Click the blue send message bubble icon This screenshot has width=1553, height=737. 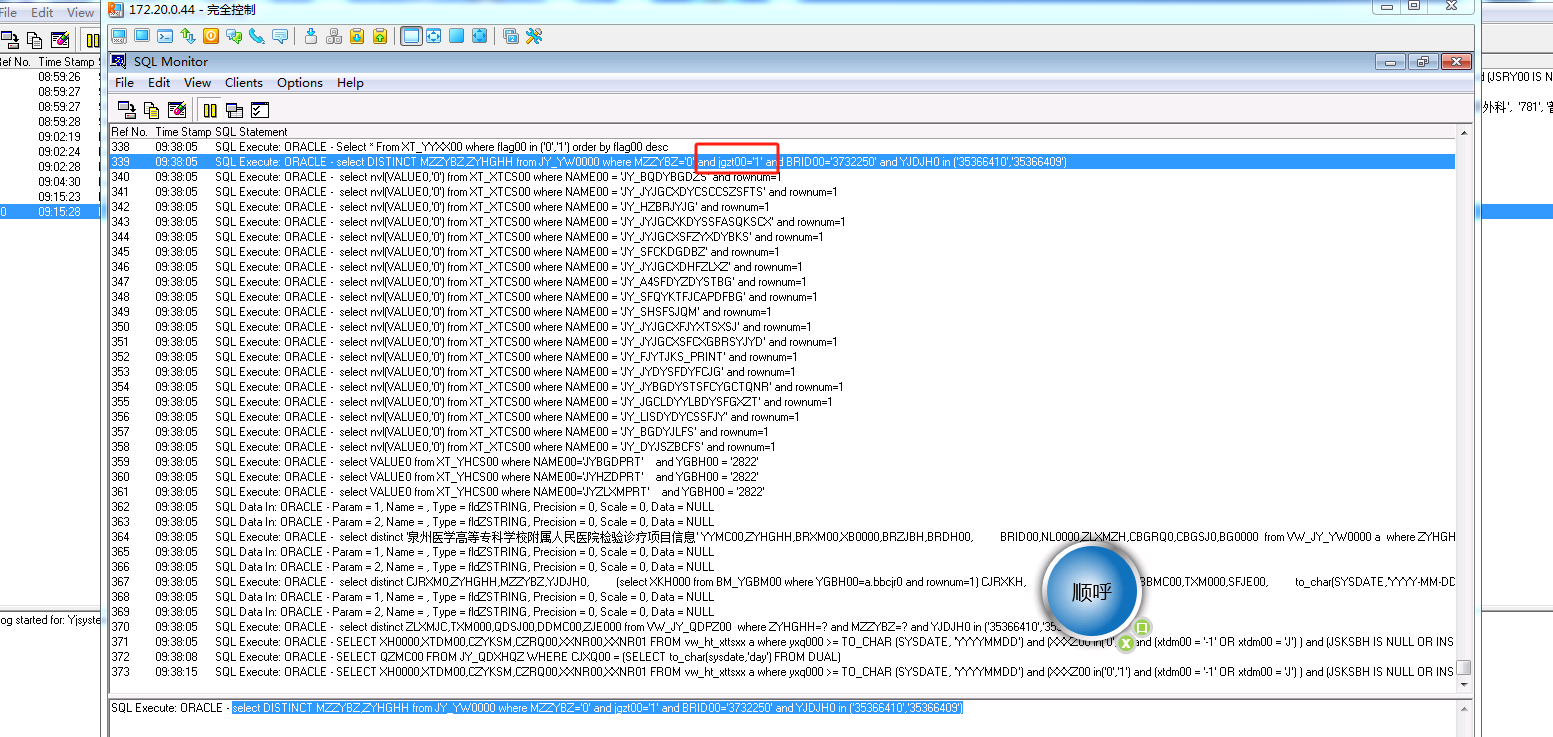[x=280, y=36]
